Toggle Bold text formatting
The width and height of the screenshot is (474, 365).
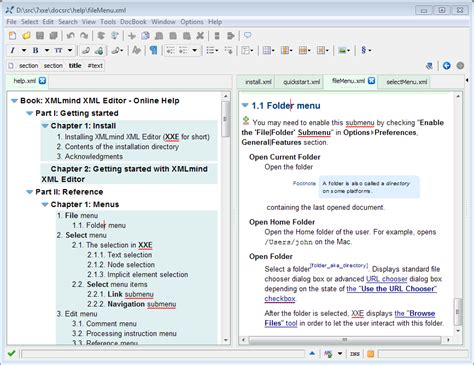click(35, 50)
